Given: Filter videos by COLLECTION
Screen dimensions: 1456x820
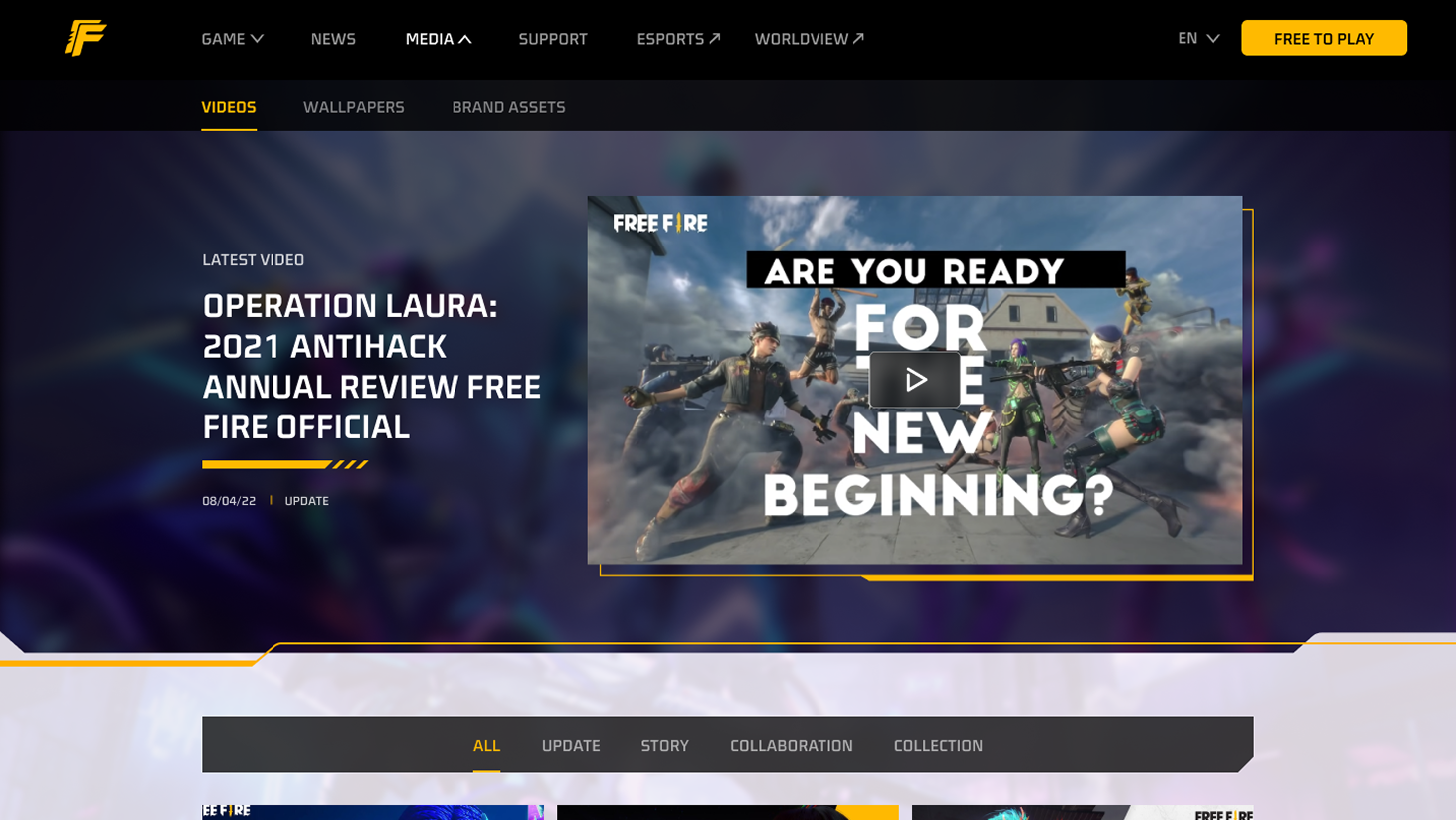Looking at the screenshot, I should click(938, 746).
